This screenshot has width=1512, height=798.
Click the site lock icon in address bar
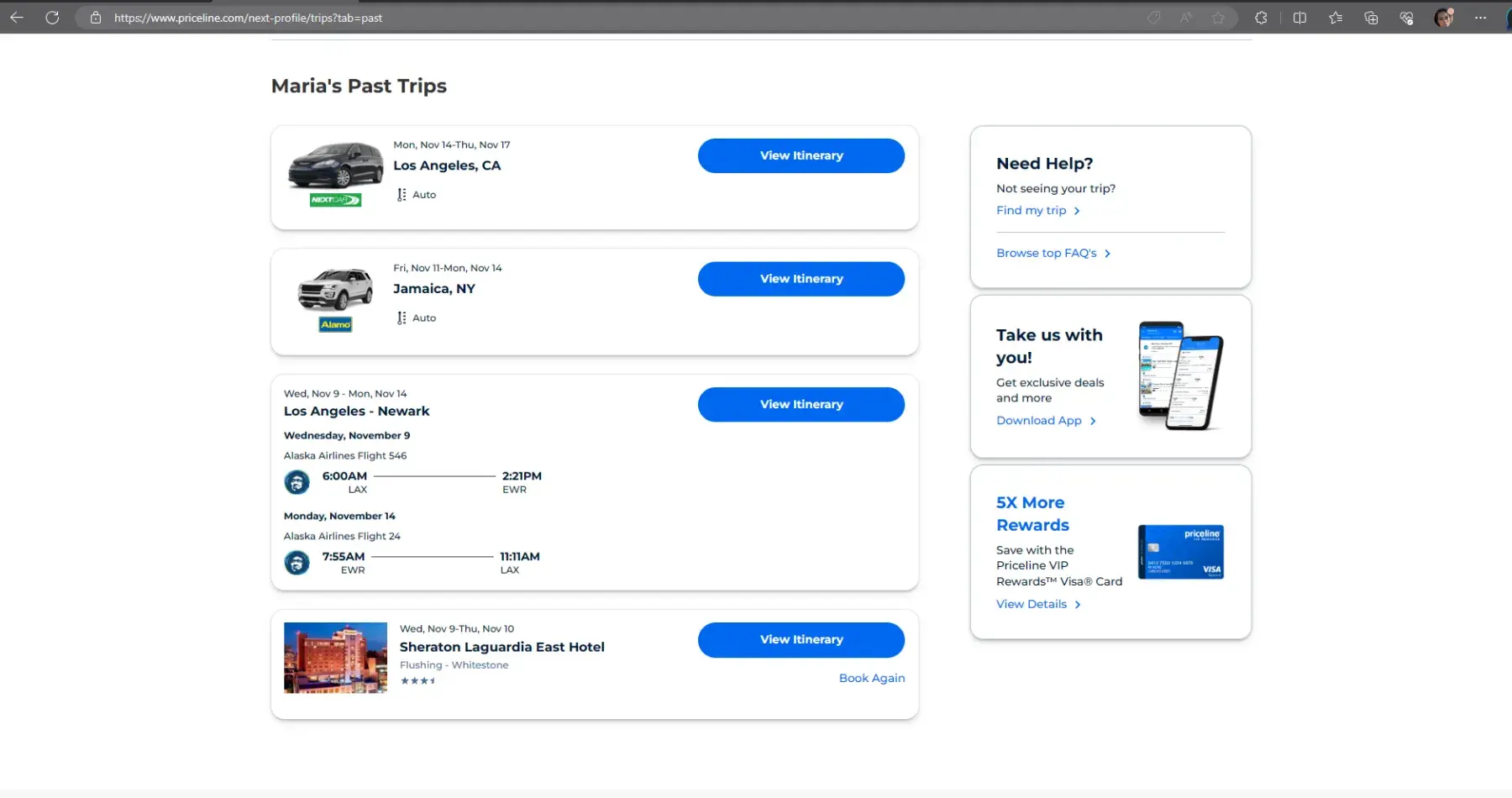tap(96, 18)
